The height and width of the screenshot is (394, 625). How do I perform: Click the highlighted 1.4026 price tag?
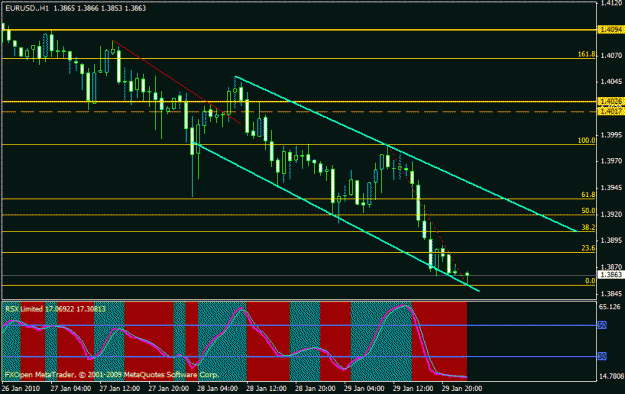[x=611, y=102]
